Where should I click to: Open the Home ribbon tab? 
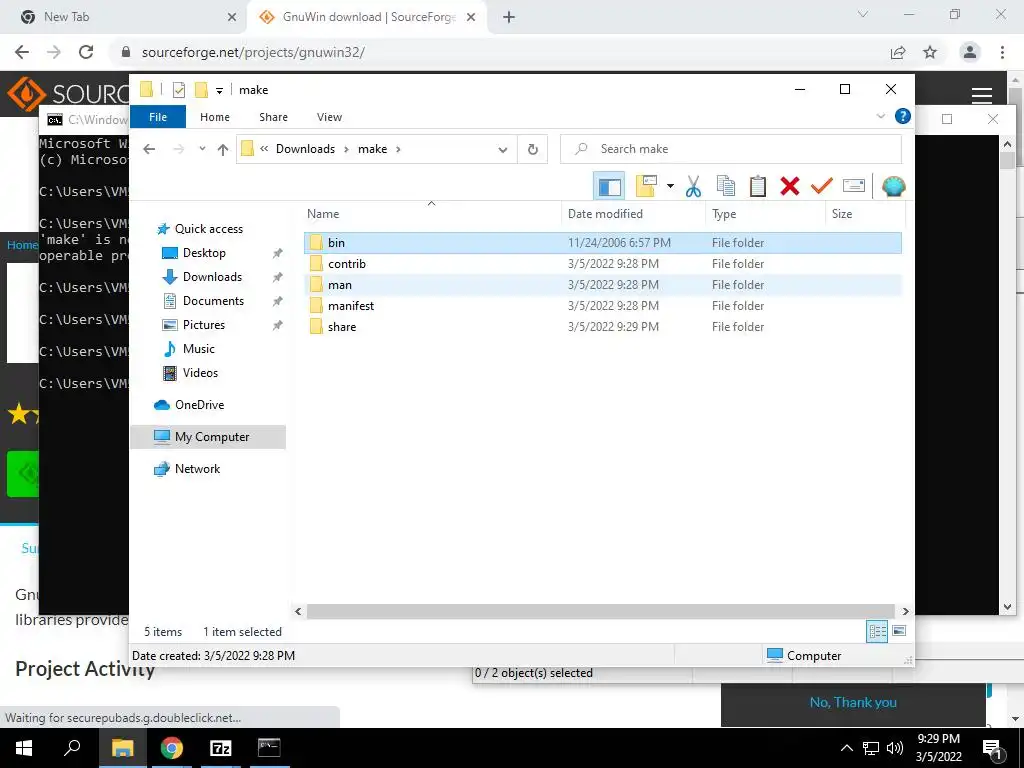tap(215, 117)
